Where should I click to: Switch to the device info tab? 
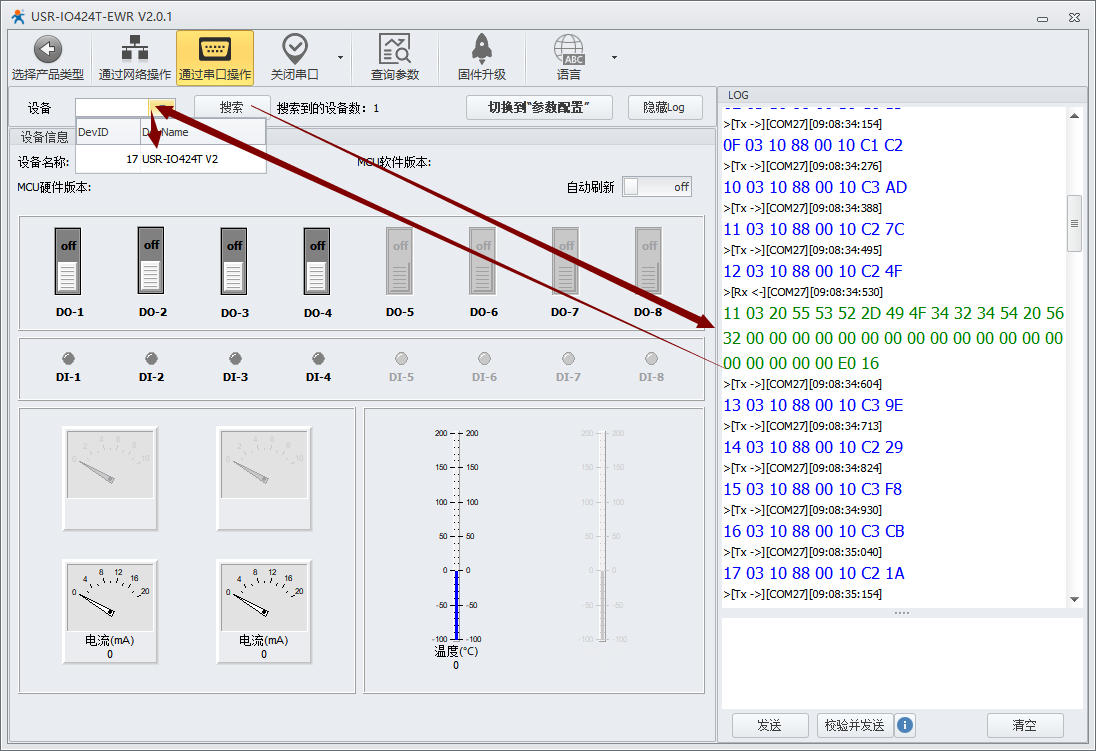click(x=44, y=136)
